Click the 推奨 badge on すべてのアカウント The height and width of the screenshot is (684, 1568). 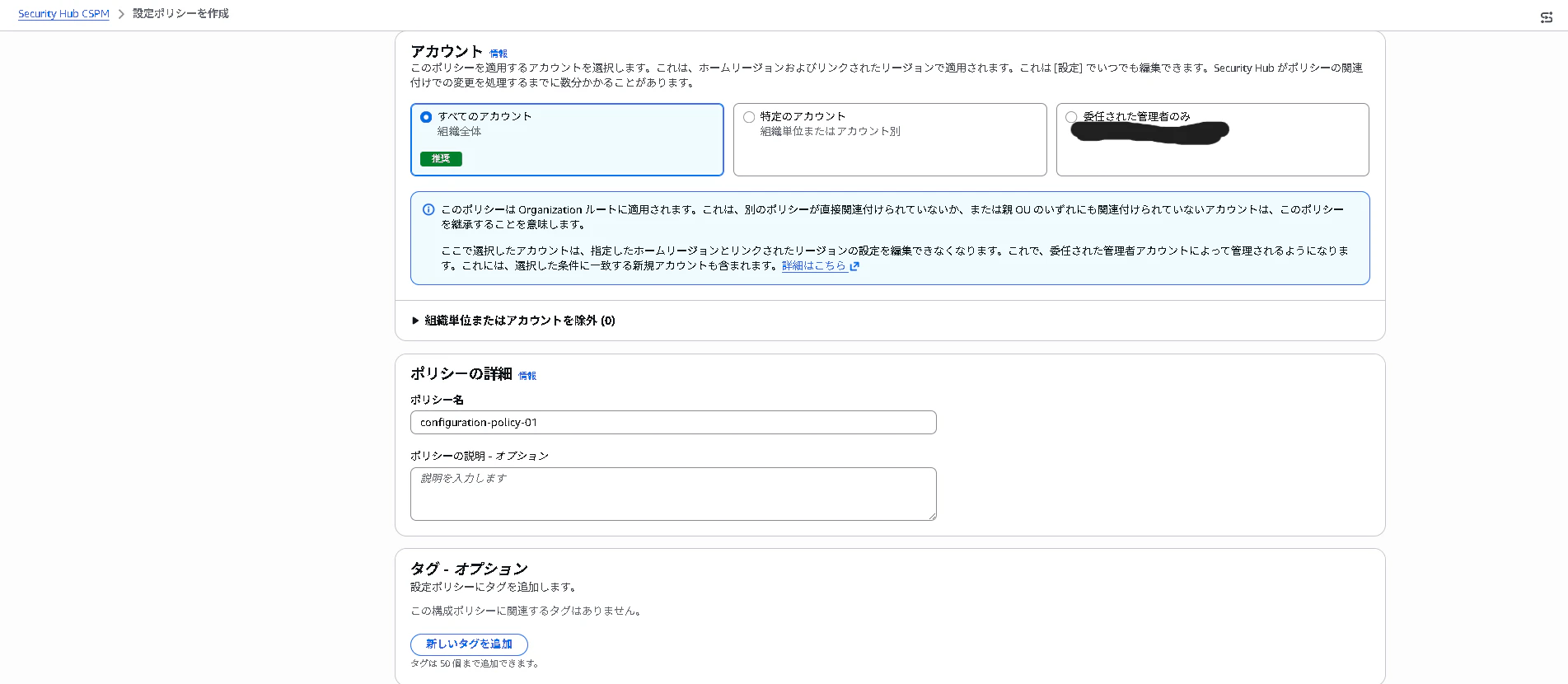pyautogui.click(x=441, y=159)
